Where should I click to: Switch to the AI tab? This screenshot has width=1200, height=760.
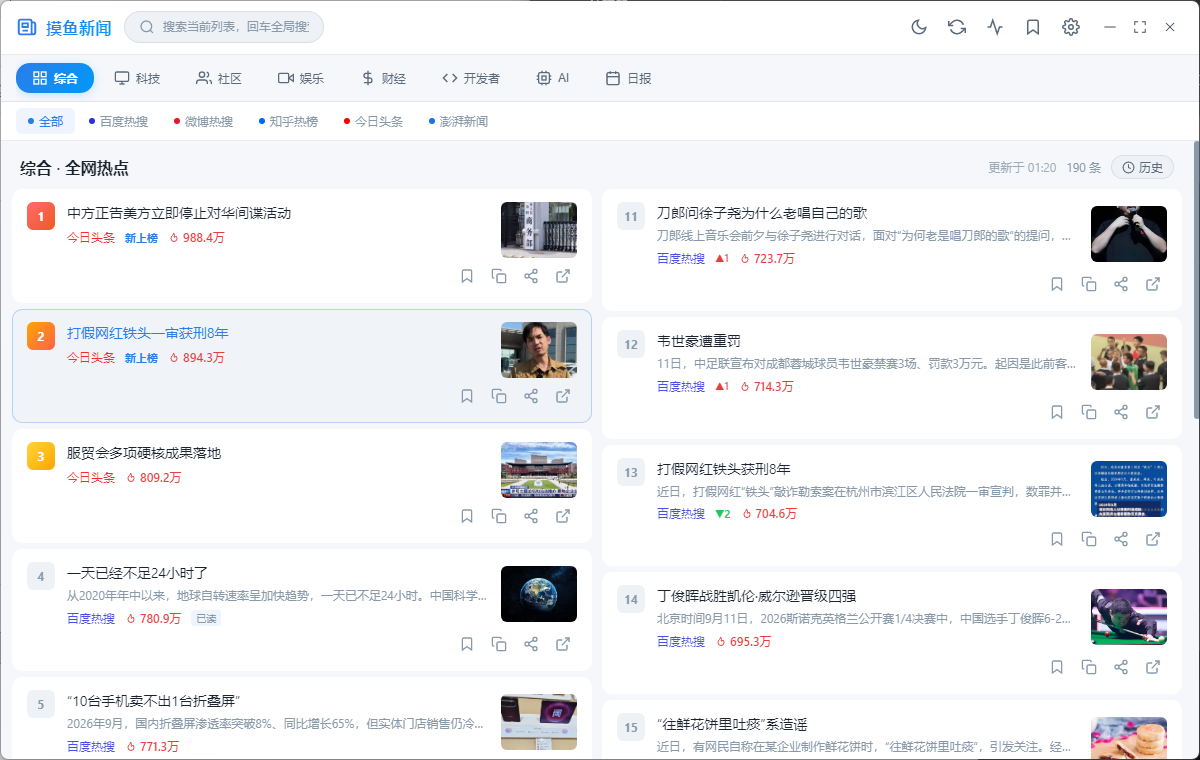(553, 78)
